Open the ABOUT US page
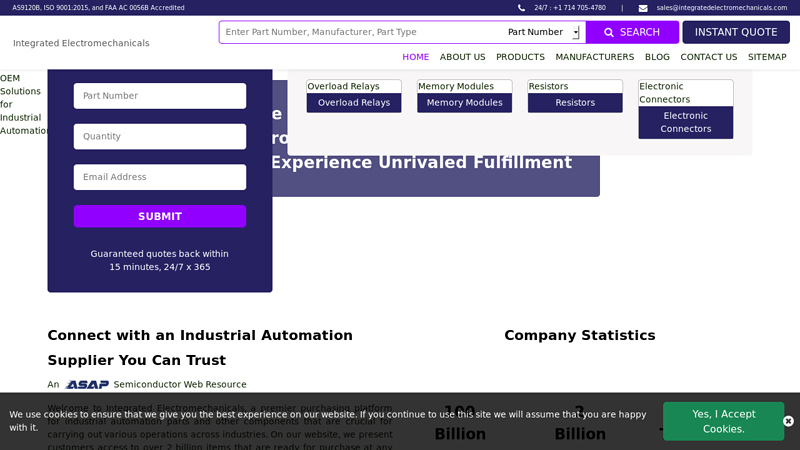800x450 pixels. (462, 57)
